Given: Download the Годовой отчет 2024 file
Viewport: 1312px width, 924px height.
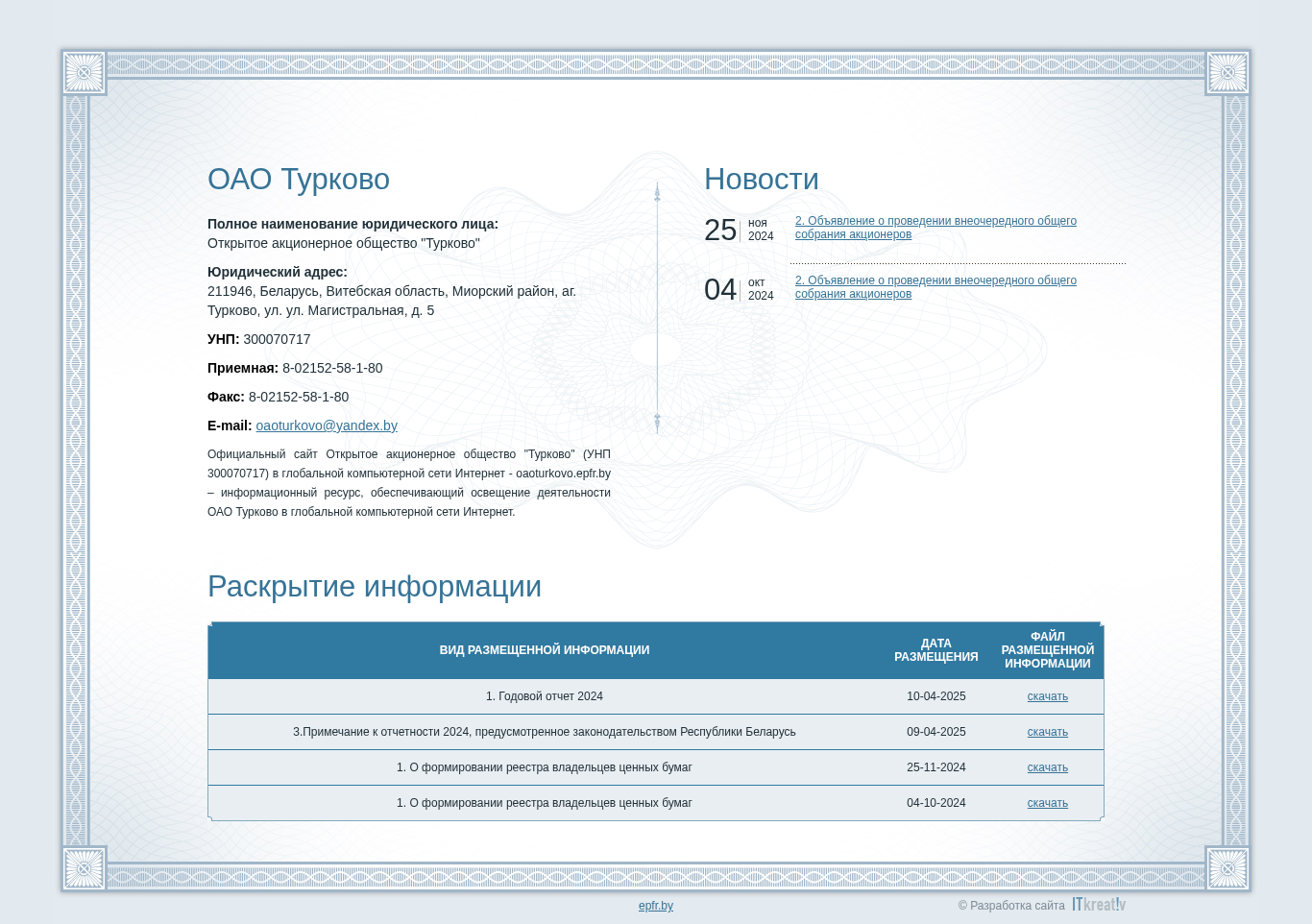Looking at the screenshot, I should pyautogui.click(x=1047, y=696).
